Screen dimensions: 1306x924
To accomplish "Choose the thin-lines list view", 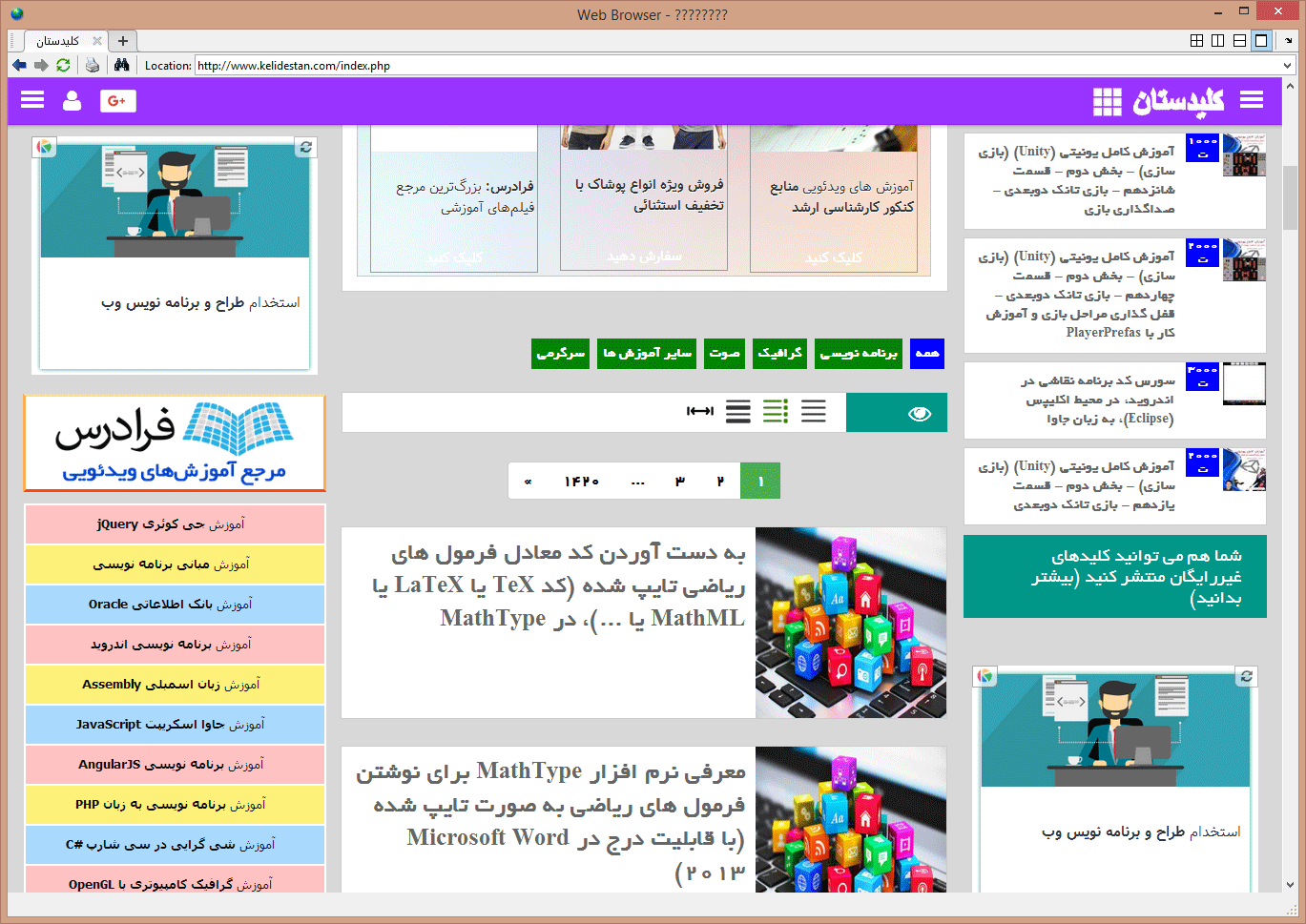I will click(x=814, y=412).
